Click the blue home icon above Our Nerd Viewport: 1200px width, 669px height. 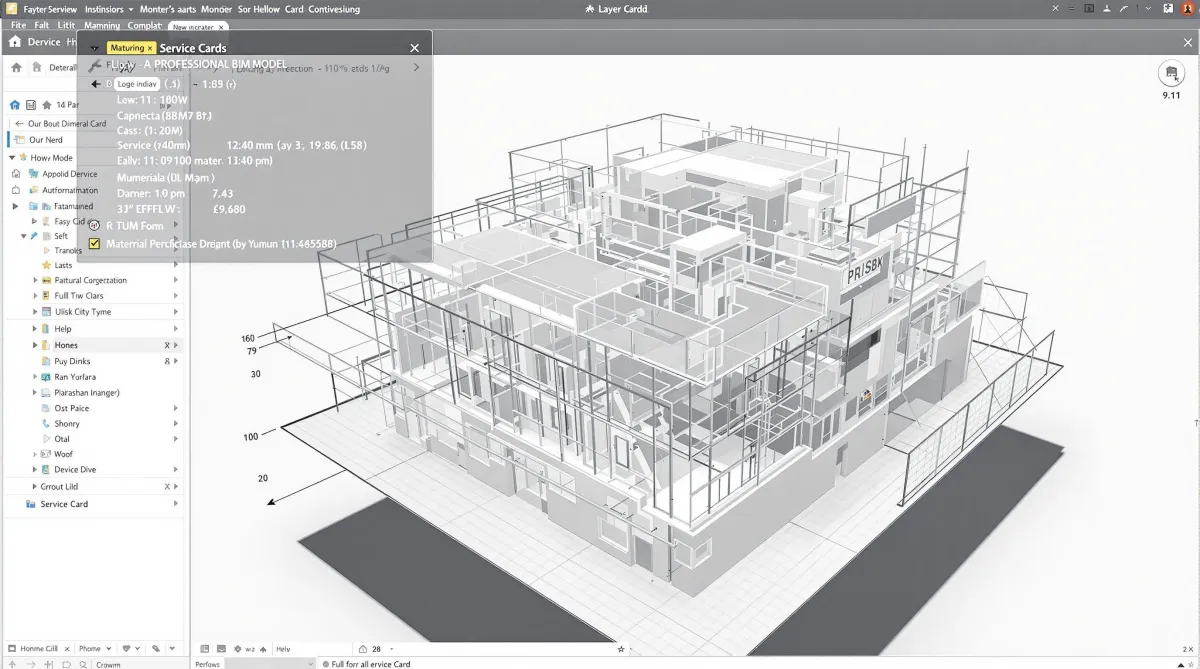(15, 104)
